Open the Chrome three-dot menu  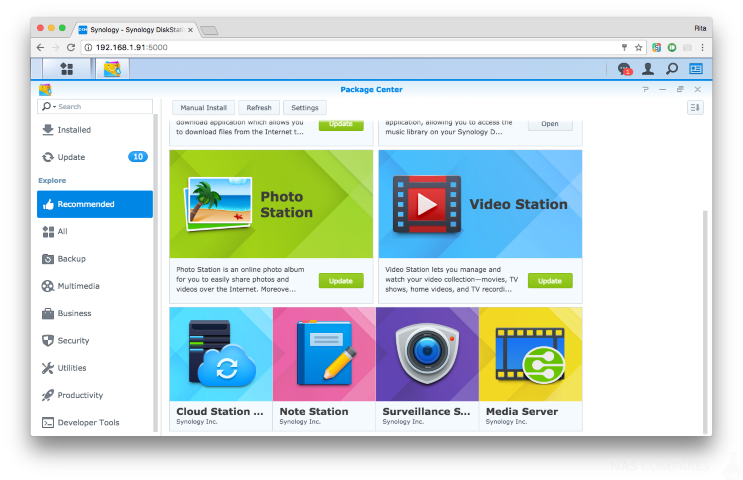click(702, 47)
